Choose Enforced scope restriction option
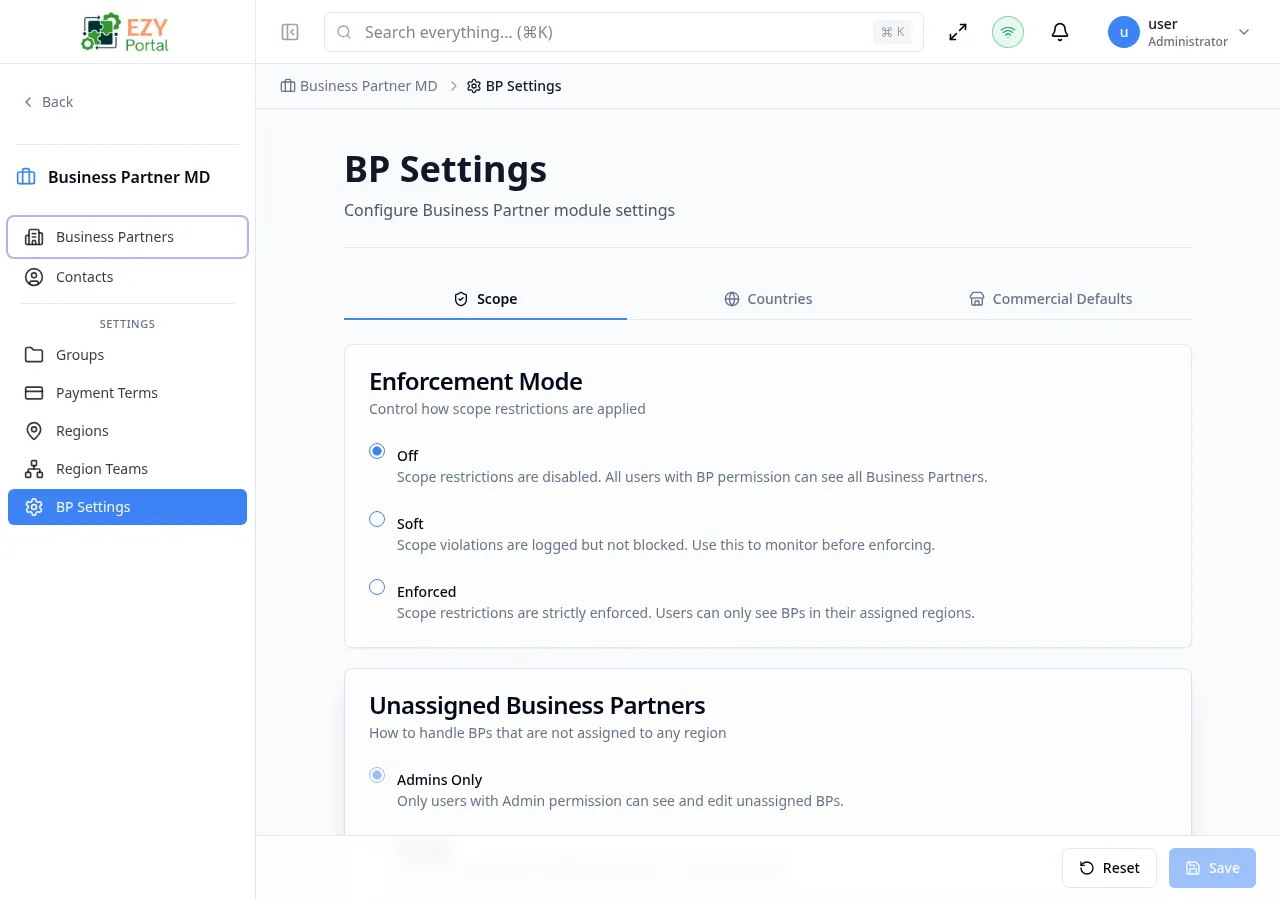 tap(377, 588)
